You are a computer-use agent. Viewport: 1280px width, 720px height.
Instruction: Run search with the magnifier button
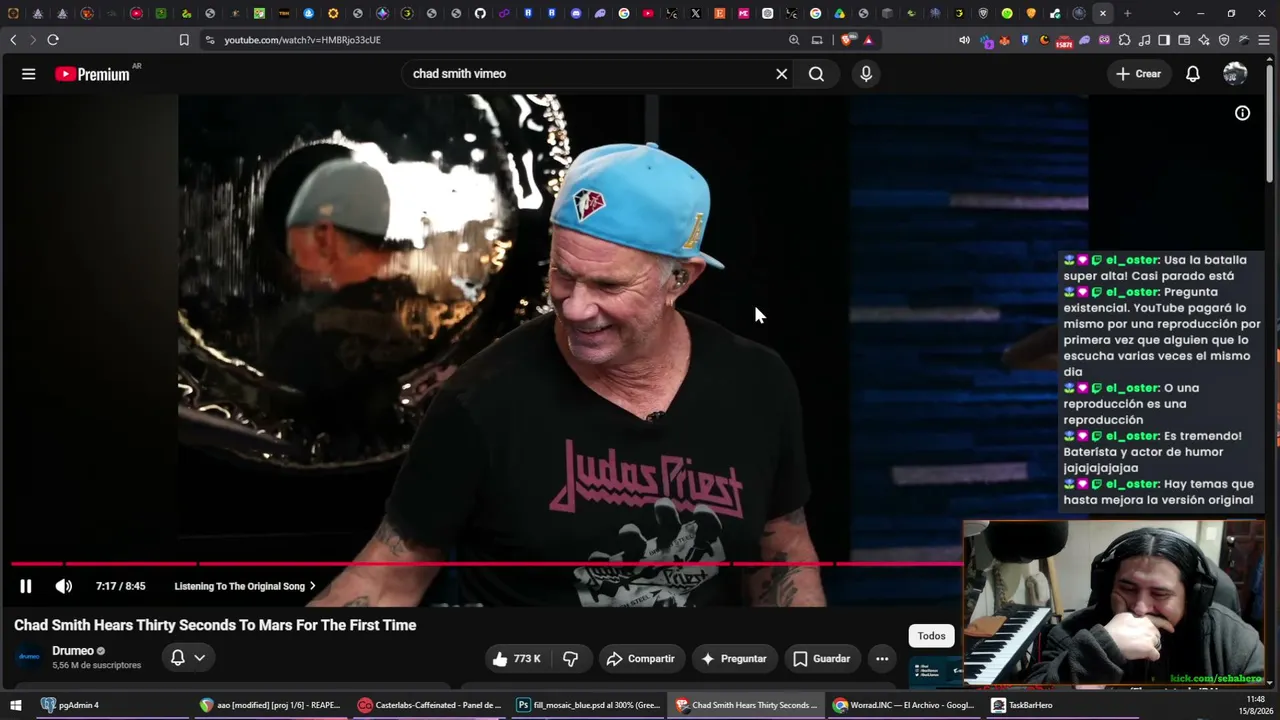tap(817, 74)
